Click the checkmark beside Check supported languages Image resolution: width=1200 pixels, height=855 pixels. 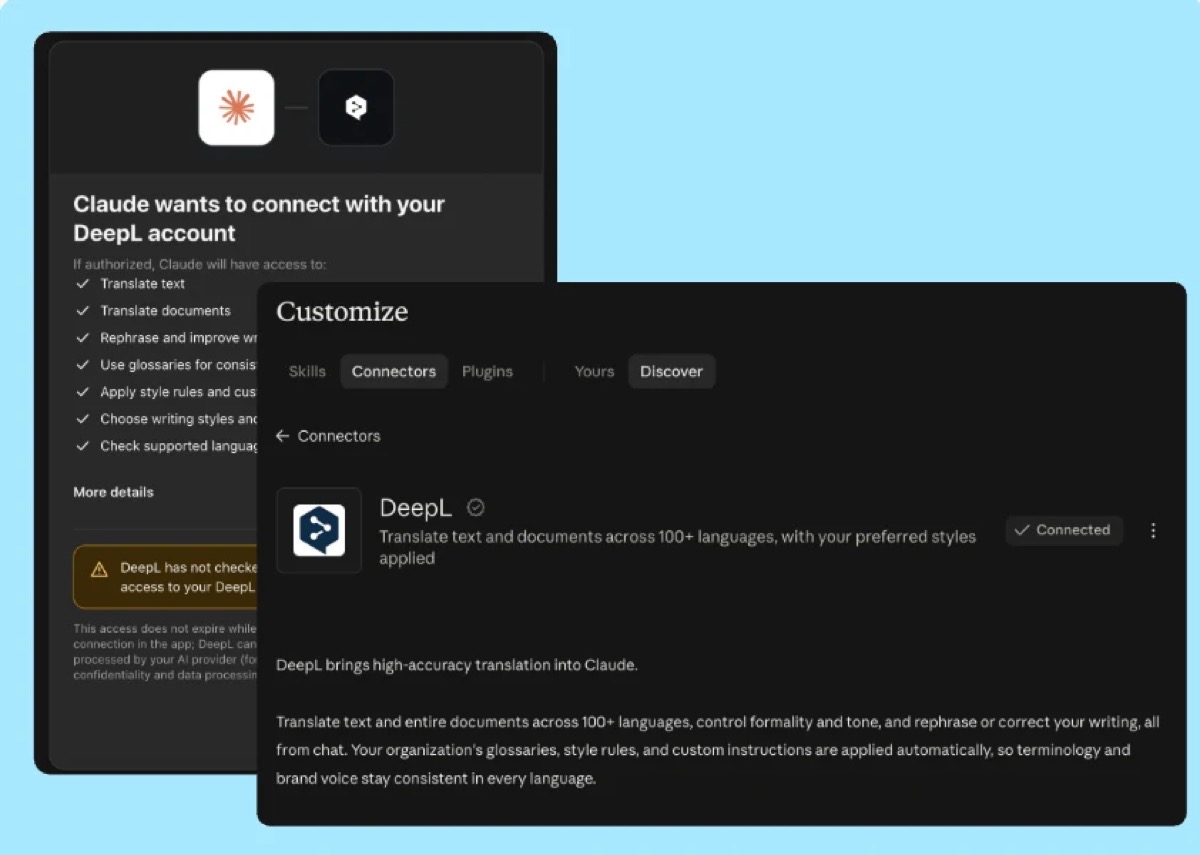click(x=82, y=446)
